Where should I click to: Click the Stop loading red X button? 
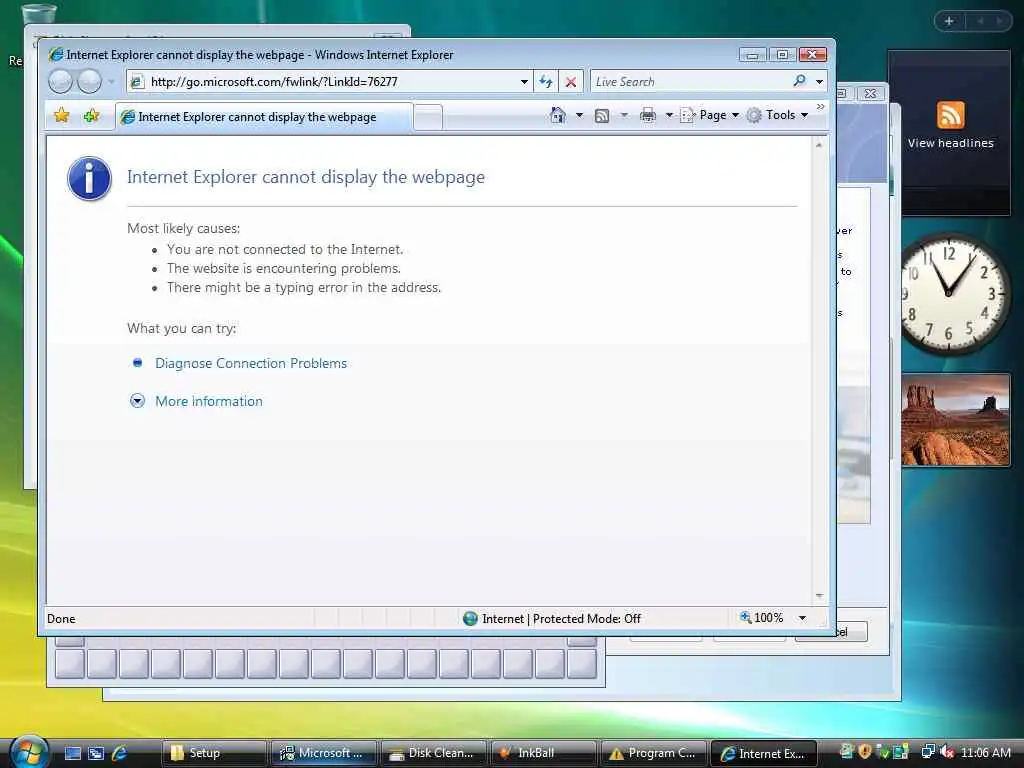tap(571, 82)
